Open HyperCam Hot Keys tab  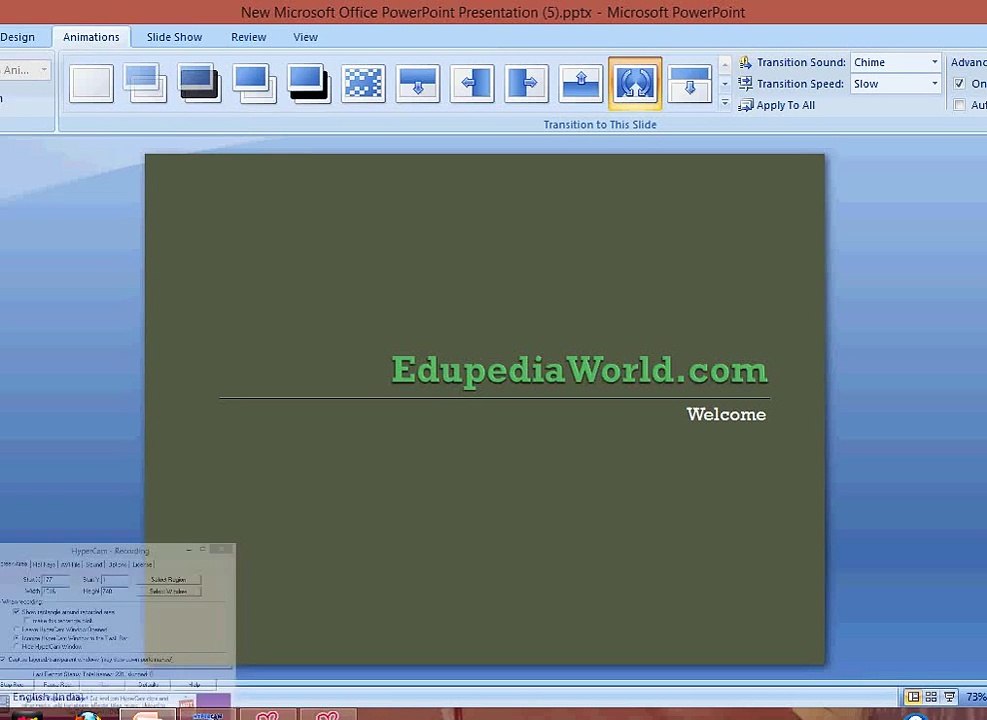(44, 565)
